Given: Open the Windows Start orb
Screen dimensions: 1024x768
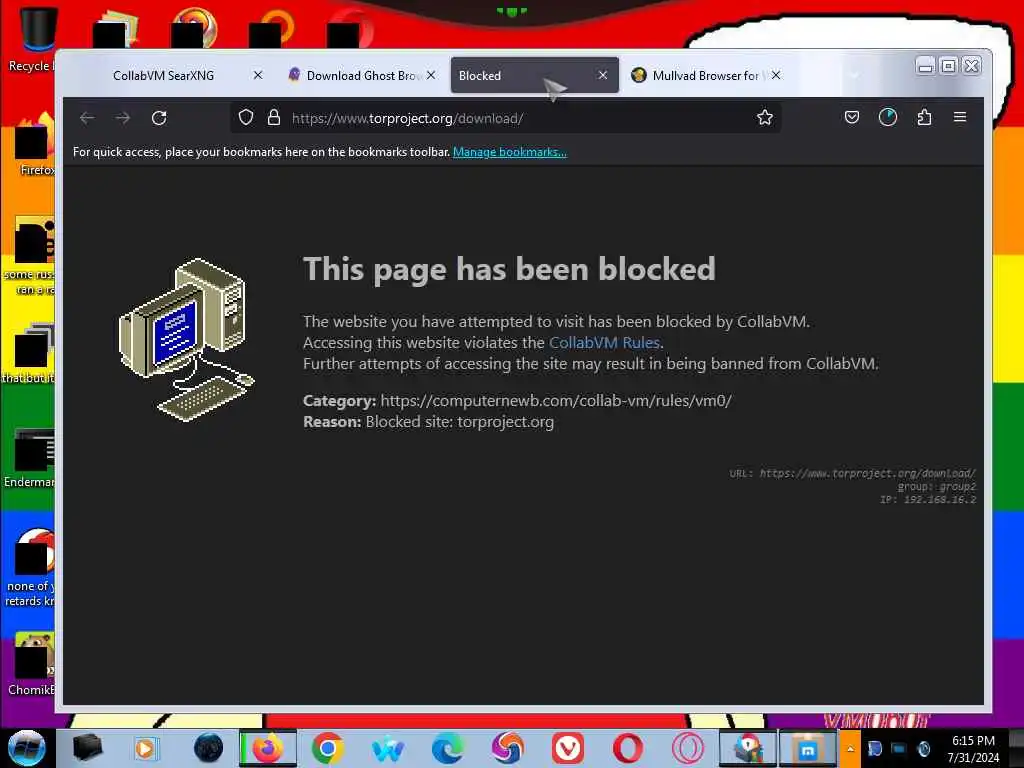Looking at the screenshot, I should pyautogui.click(x=26, y=748).
